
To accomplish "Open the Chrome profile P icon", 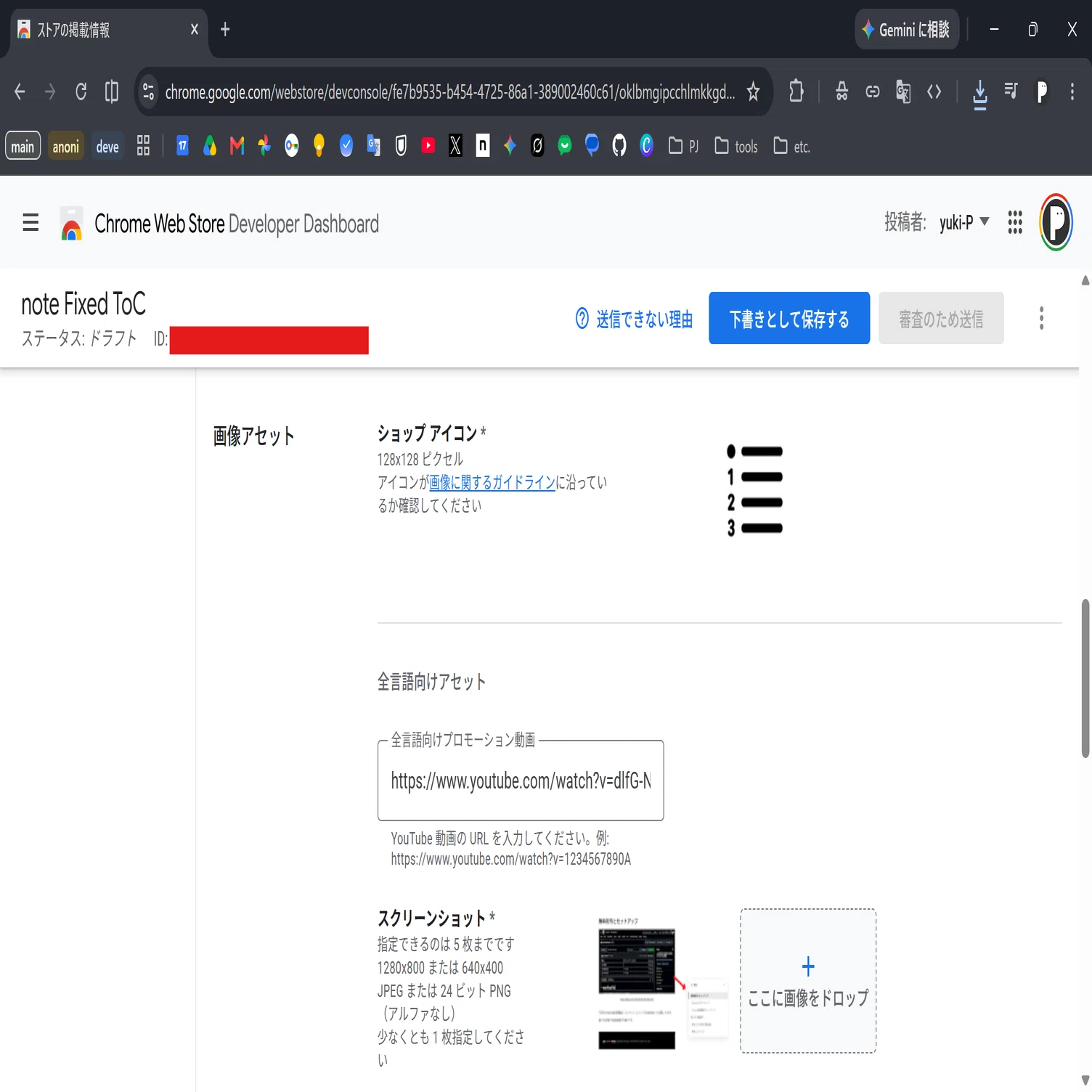I will click(x=1042, y=91).
